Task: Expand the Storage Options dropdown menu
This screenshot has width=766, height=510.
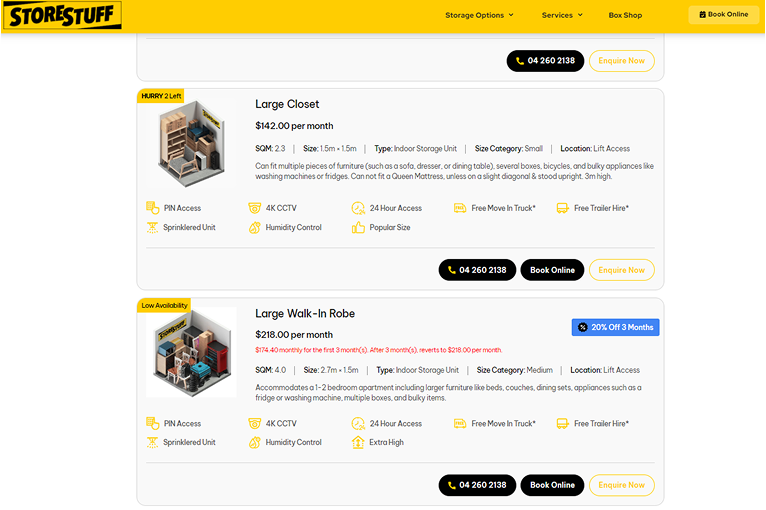Action: coord(479,15)
